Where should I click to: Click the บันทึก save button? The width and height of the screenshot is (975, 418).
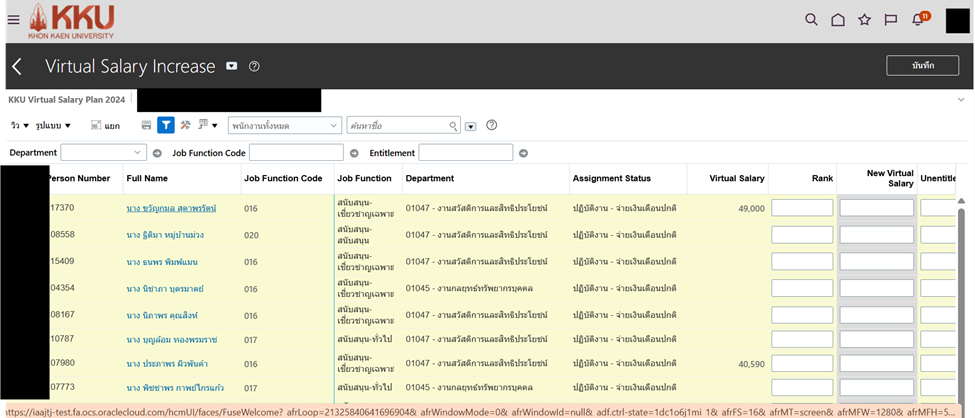coord(922,65)
